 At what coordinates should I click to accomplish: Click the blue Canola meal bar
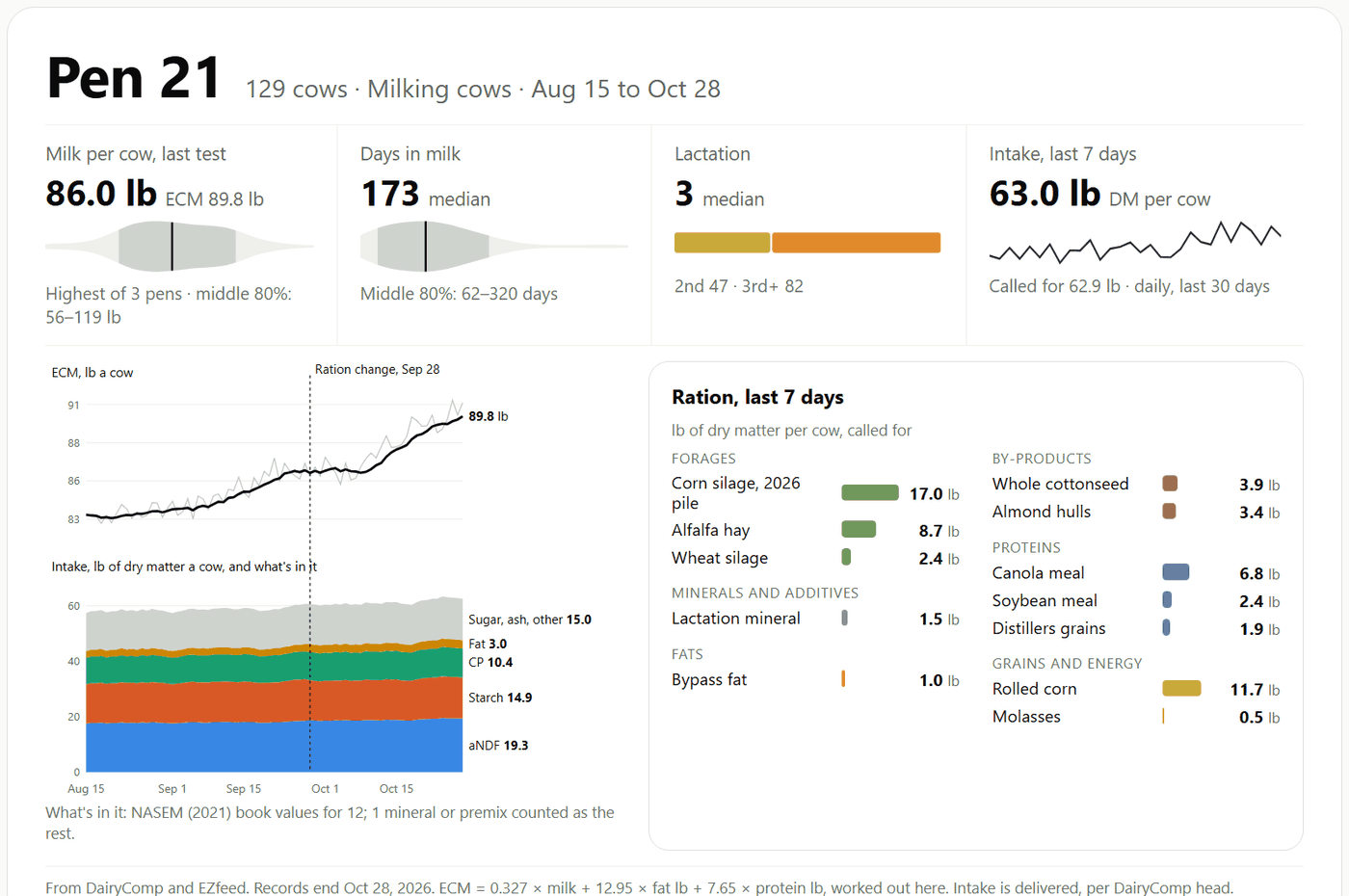click(x=1176, y=572)
